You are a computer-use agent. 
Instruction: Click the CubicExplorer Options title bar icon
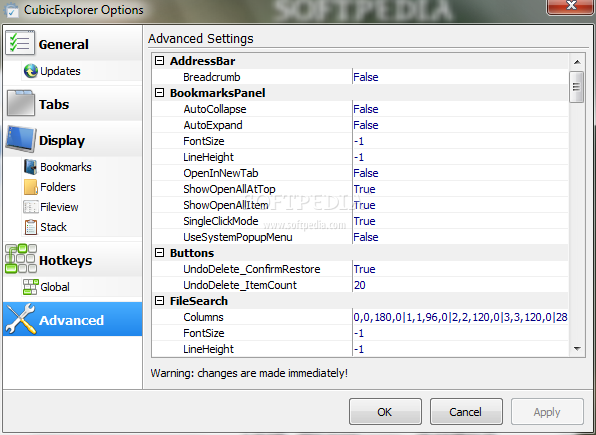point(11,10)
